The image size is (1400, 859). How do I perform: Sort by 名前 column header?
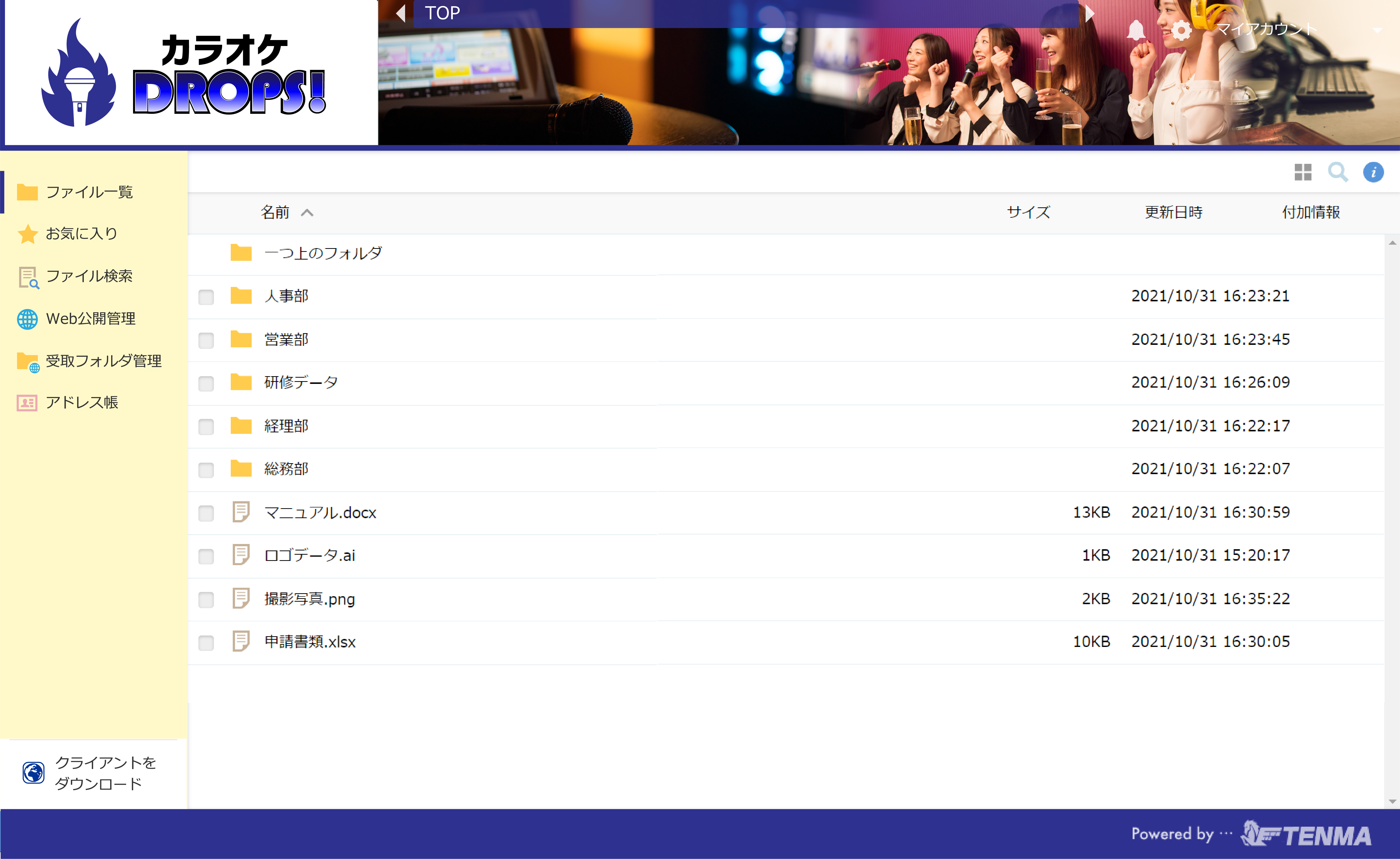(275, 213)
